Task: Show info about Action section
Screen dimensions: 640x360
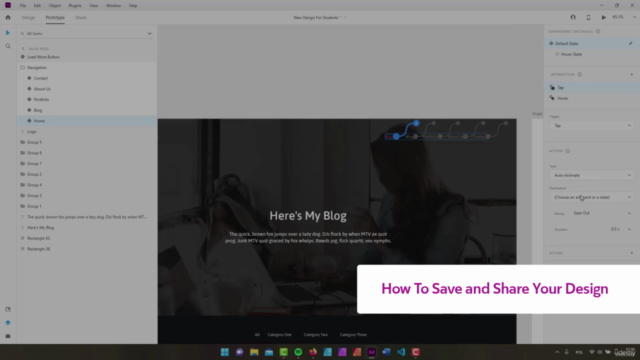Action: coord(568,151)
